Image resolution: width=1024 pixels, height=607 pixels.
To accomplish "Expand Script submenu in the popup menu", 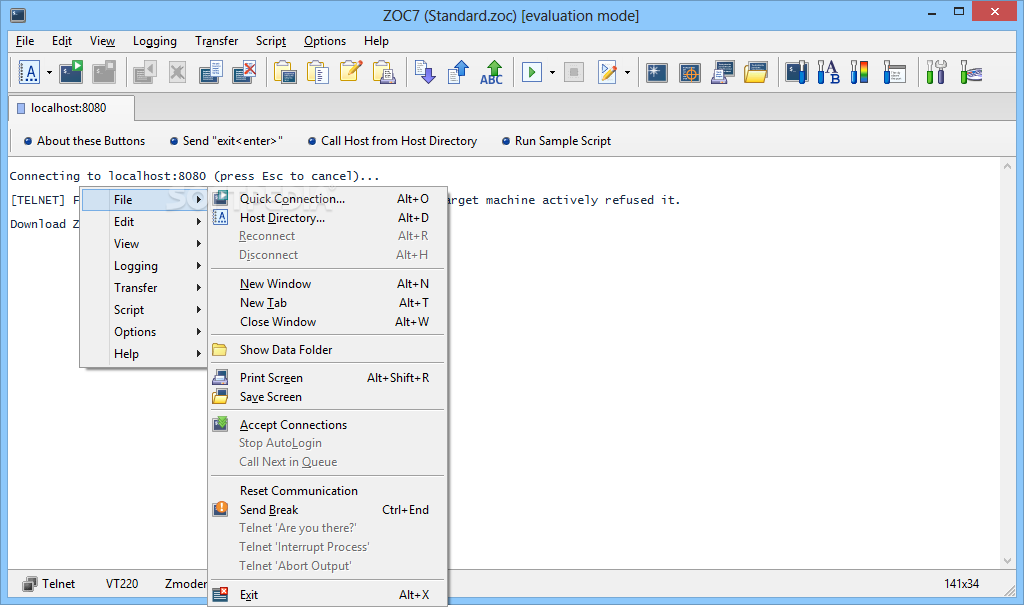I will [x=144, y=310].
